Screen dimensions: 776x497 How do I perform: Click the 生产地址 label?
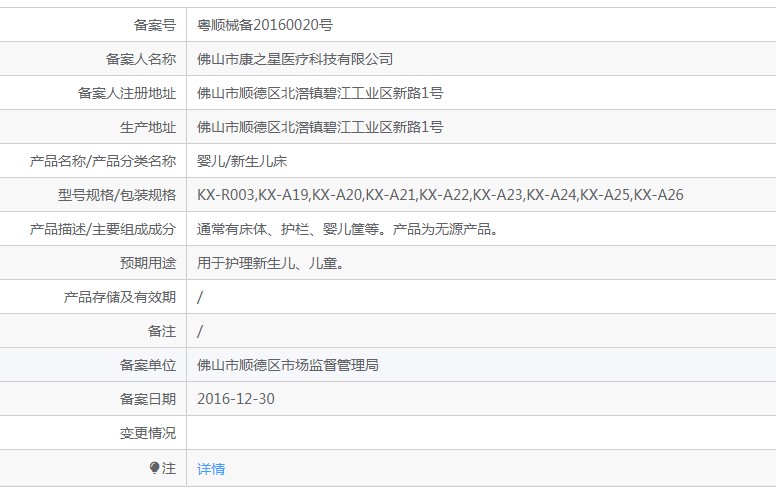coord(148,127)
